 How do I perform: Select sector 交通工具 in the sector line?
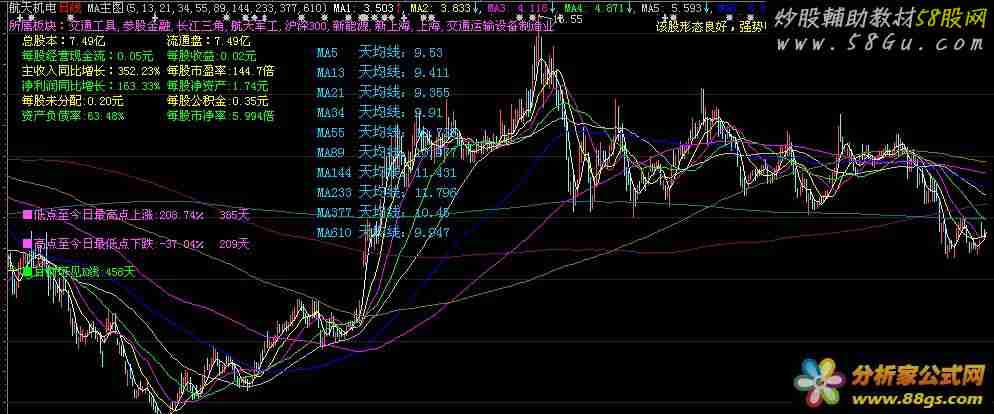click(91, 26)
